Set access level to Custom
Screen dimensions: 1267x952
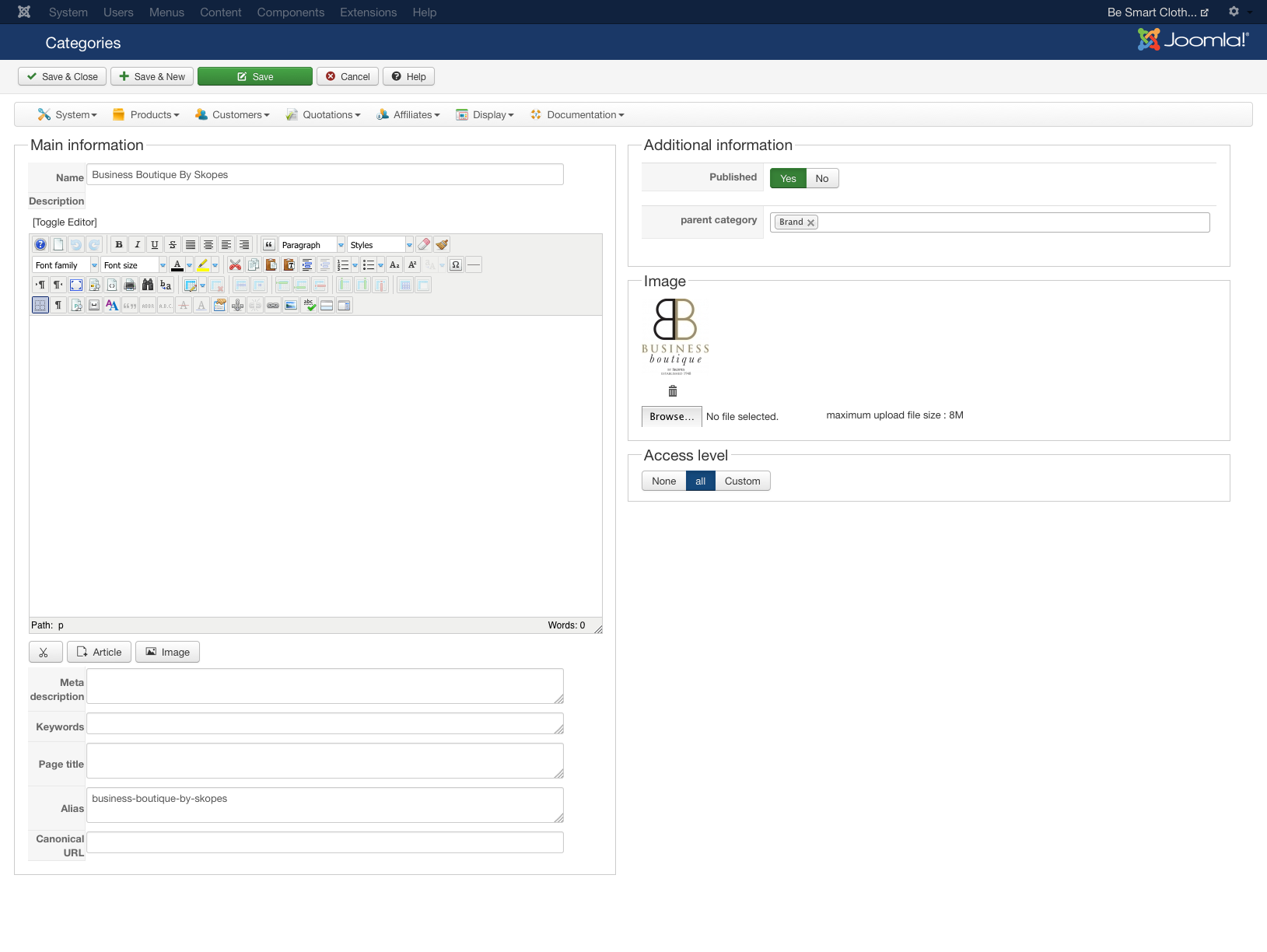(x=743, y=481)
